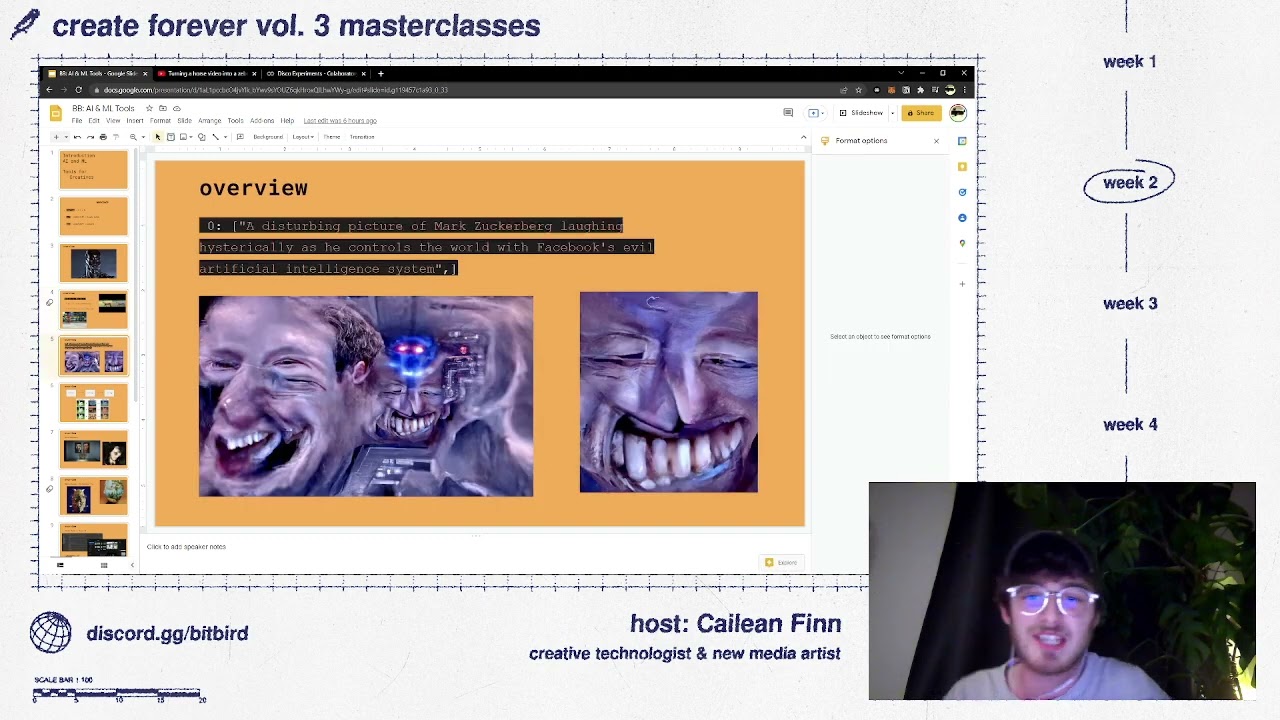Screen dimensions: 1280x720
Task: Click the Print icon in toolbar
Action: click(x=103, y=137)
